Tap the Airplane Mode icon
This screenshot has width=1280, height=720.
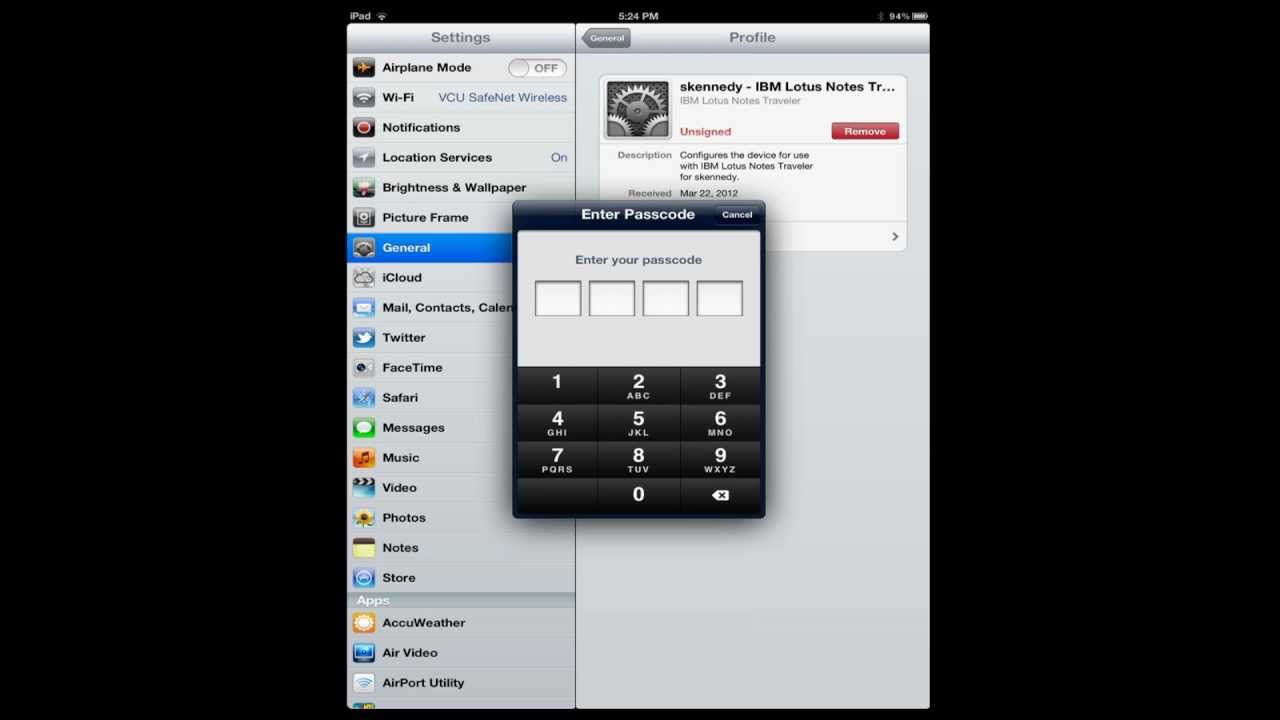364,68
